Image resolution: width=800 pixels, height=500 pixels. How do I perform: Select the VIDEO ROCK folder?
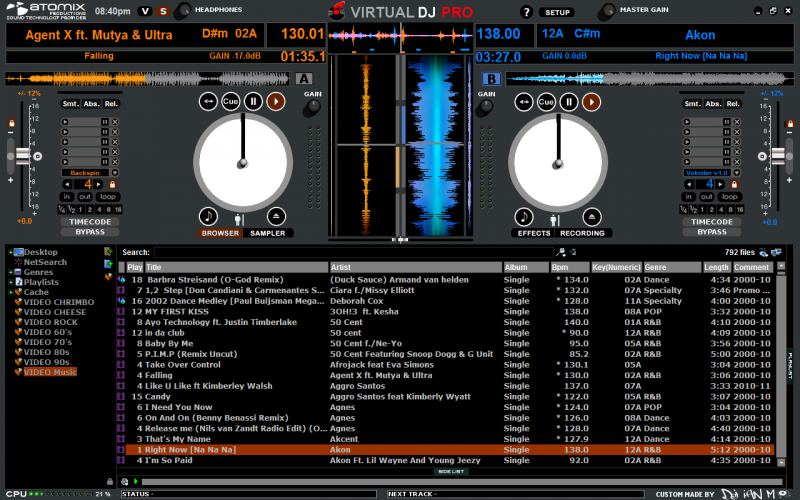51,322
